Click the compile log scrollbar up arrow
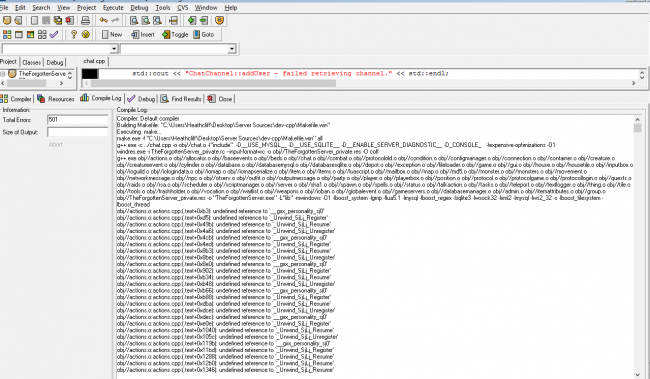 click(638, 119)
